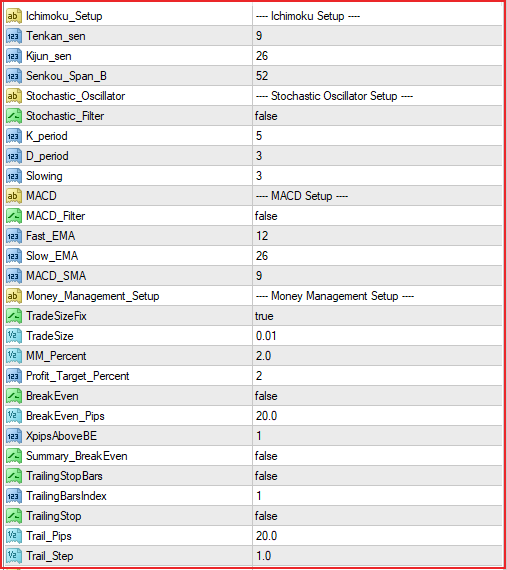Click the string icon beside Ichimoku_Setup
Image resolution: width=507 pixels, height=570 pixels.
click(x=14, y=16)
